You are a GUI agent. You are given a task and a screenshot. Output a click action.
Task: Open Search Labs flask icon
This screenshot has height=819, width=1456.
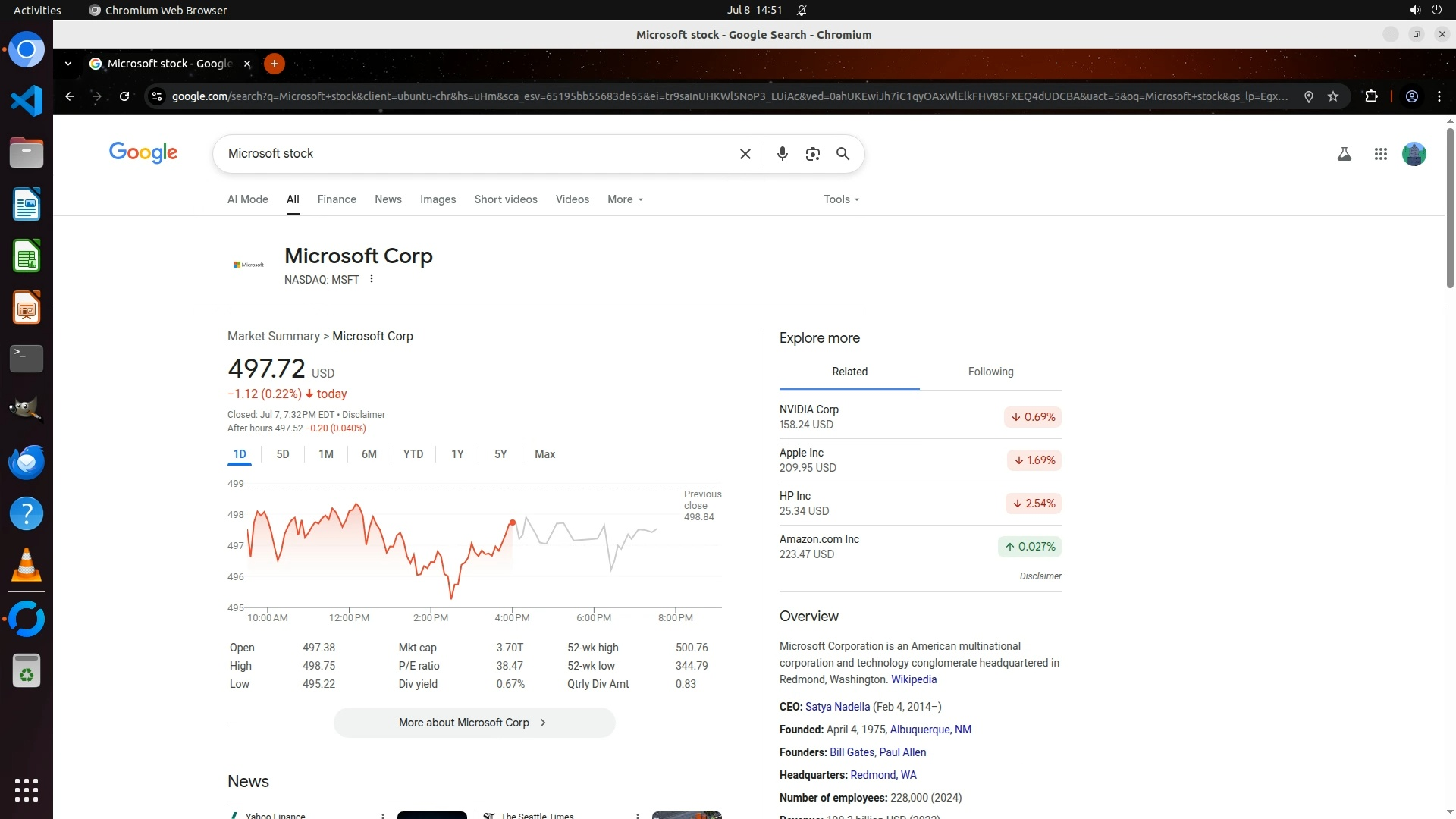(x=1344, y=154)
